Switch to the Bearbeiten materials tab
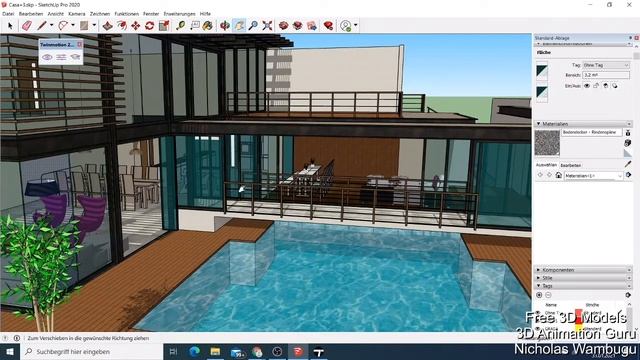 571,165
